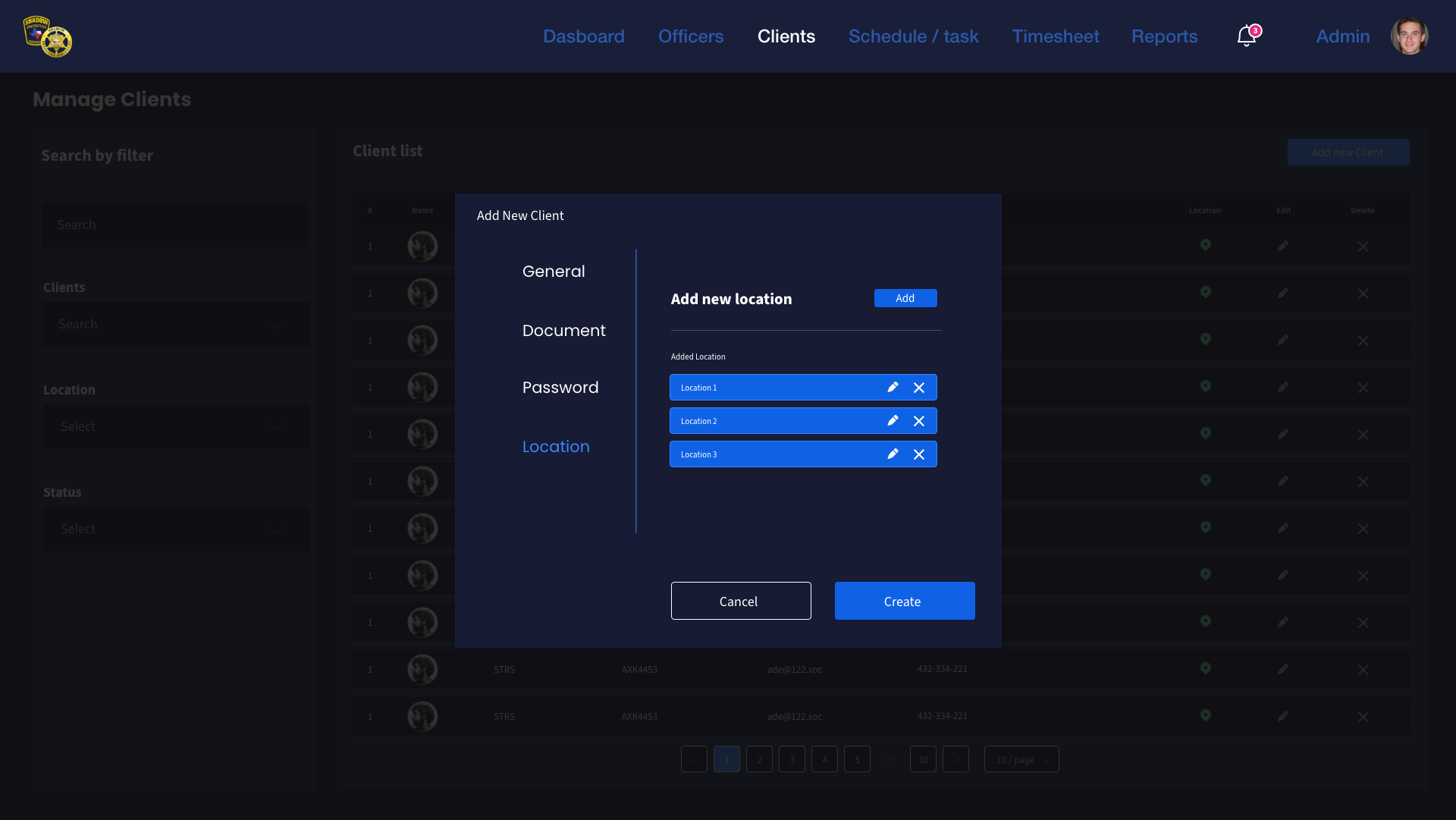Remove Location 3 using X icon
This screenshot has width=1456, height=820.
(x=918, y=454)
